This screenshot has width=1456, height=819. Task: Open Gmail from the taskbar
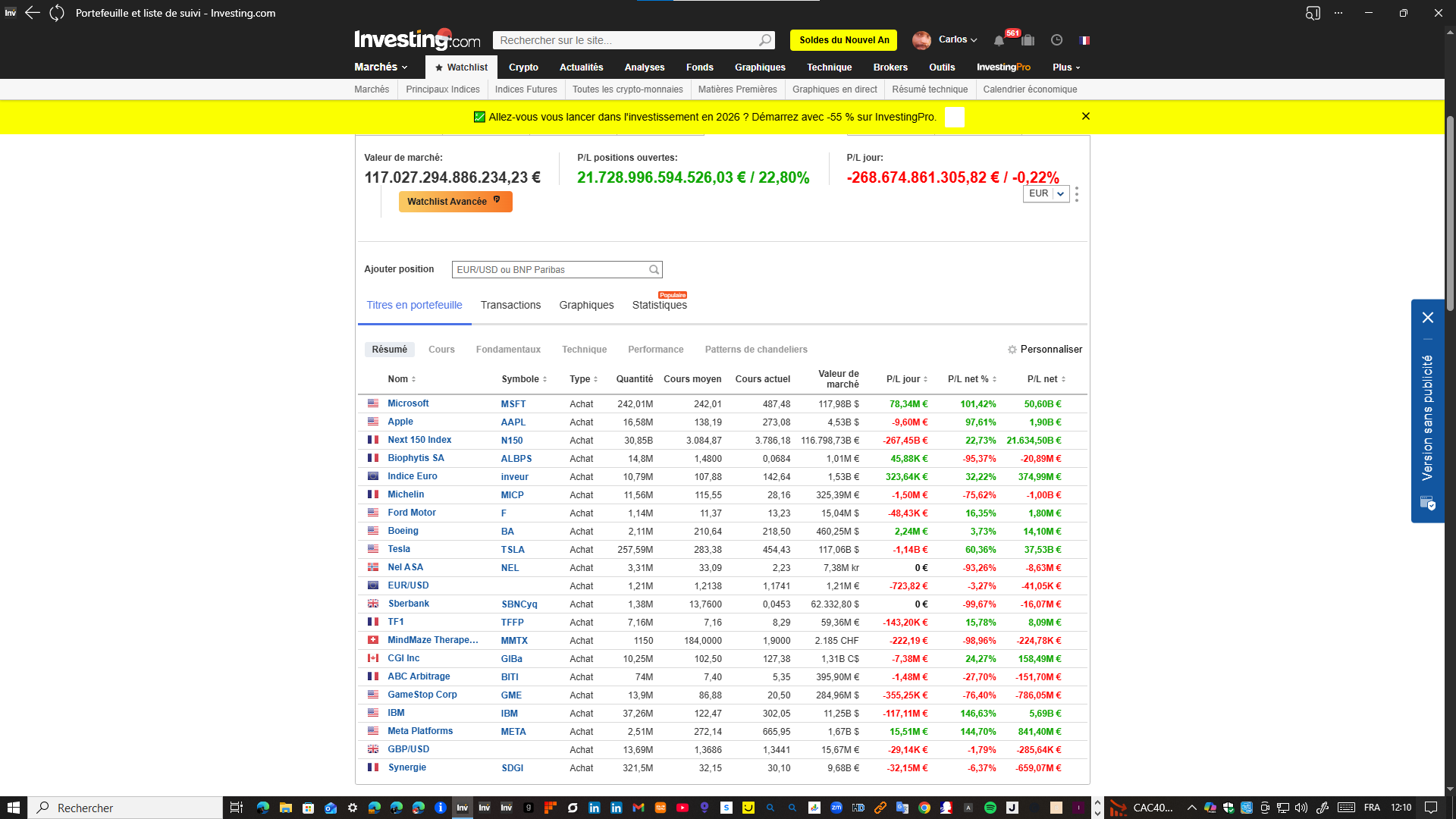click(x=639, y=808)
